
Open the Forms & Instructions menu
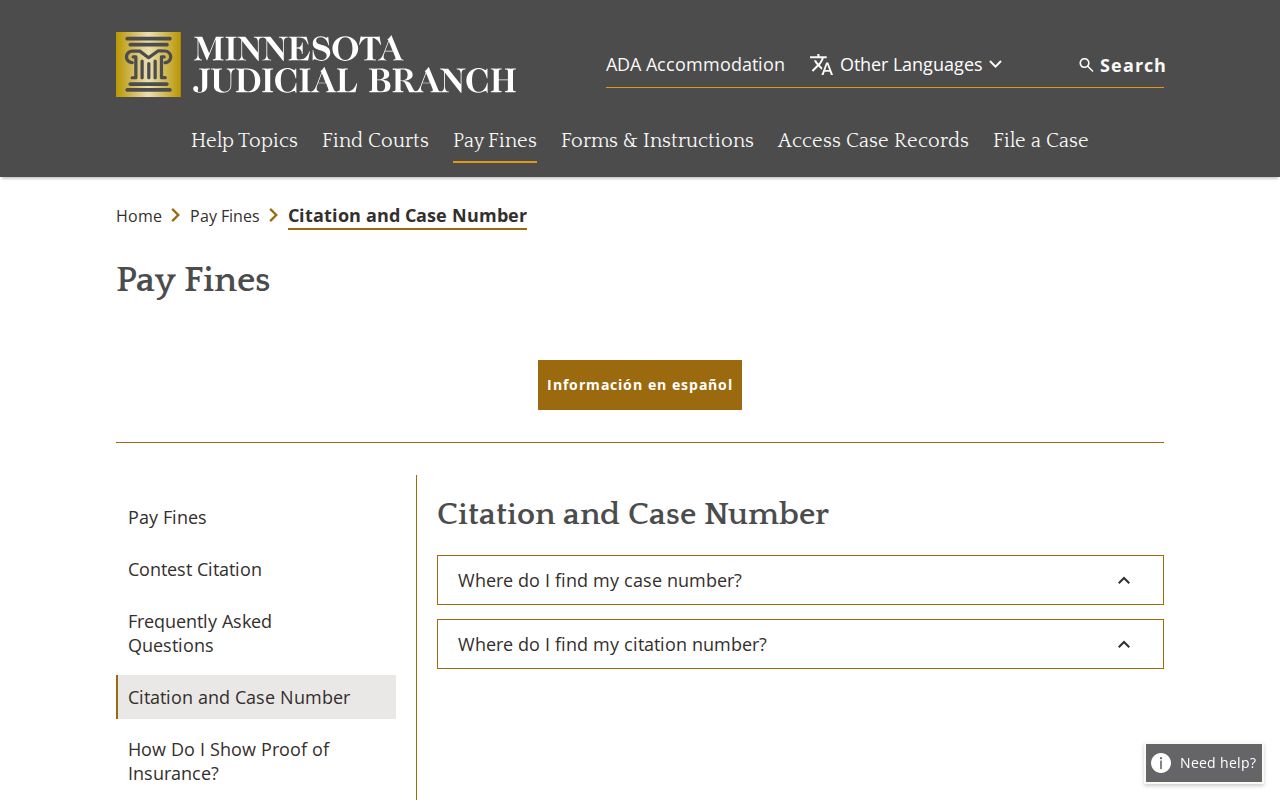(657, 140)
